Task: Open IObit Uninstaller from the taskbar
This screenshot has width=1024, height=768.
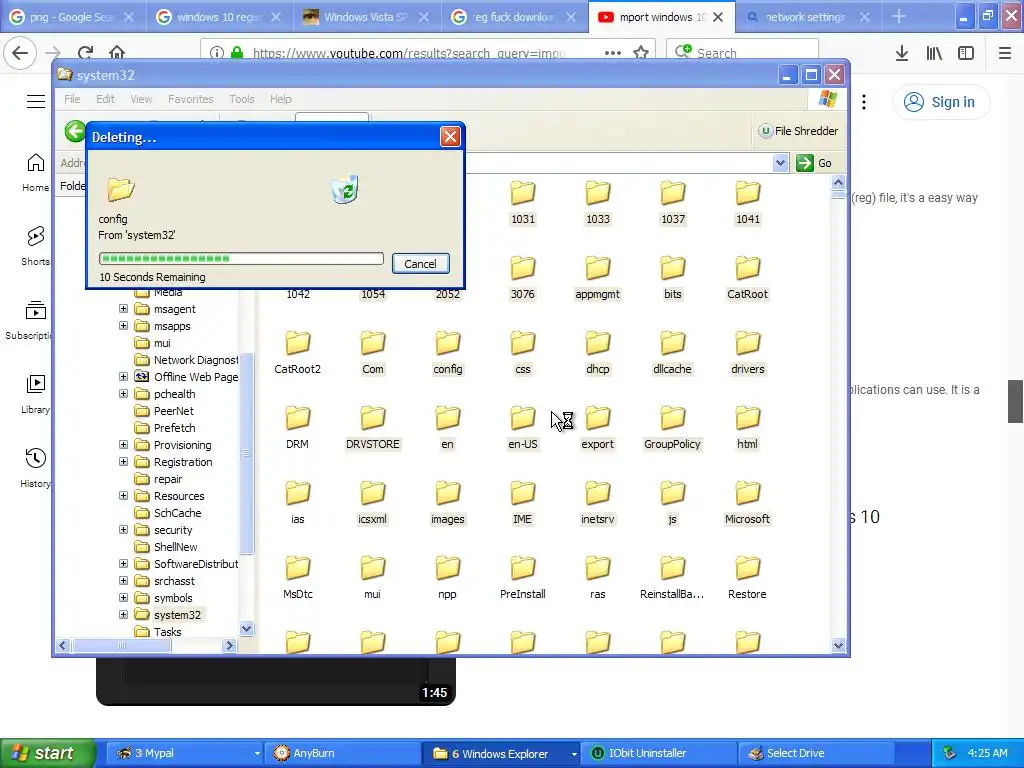Action: click(660, 753)
